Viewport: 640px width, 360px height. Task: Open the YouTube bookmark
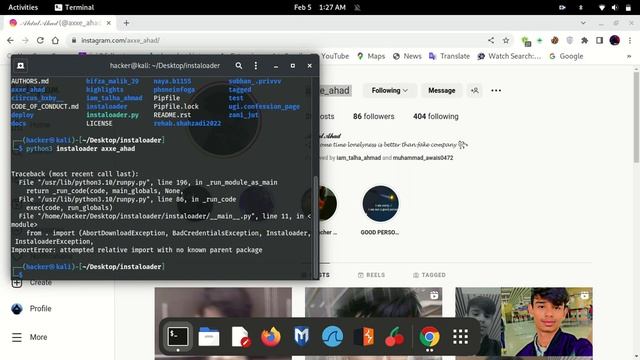[x=335, y=56]
